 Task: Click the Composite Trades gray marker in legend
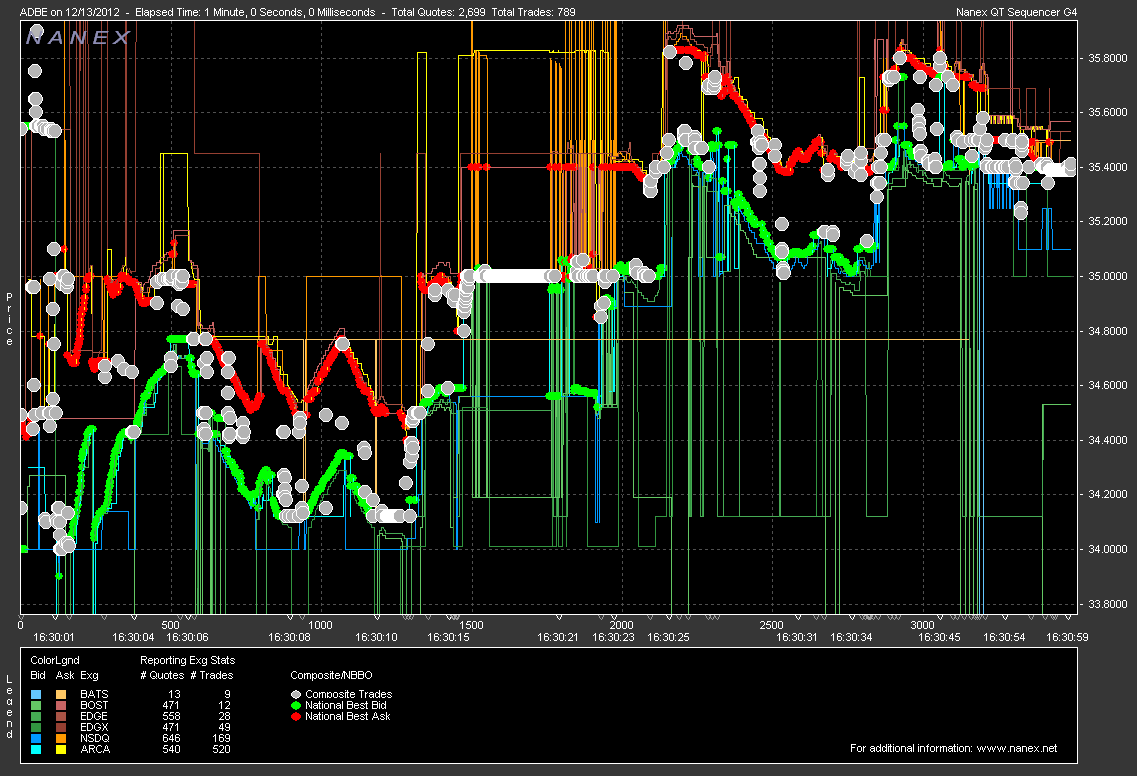click(296, 695)
